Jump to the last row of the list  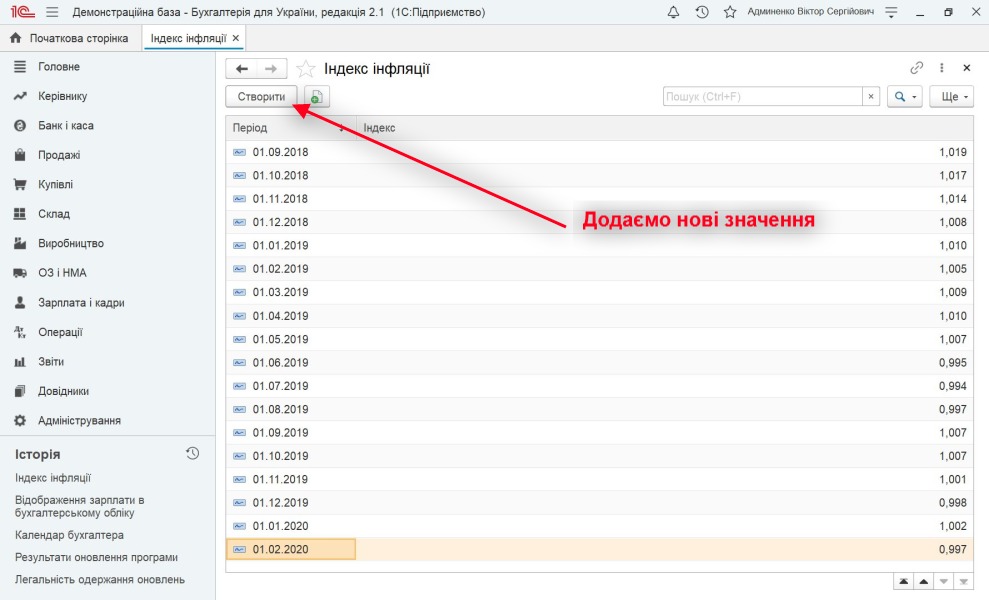click(x=964, y=582)
